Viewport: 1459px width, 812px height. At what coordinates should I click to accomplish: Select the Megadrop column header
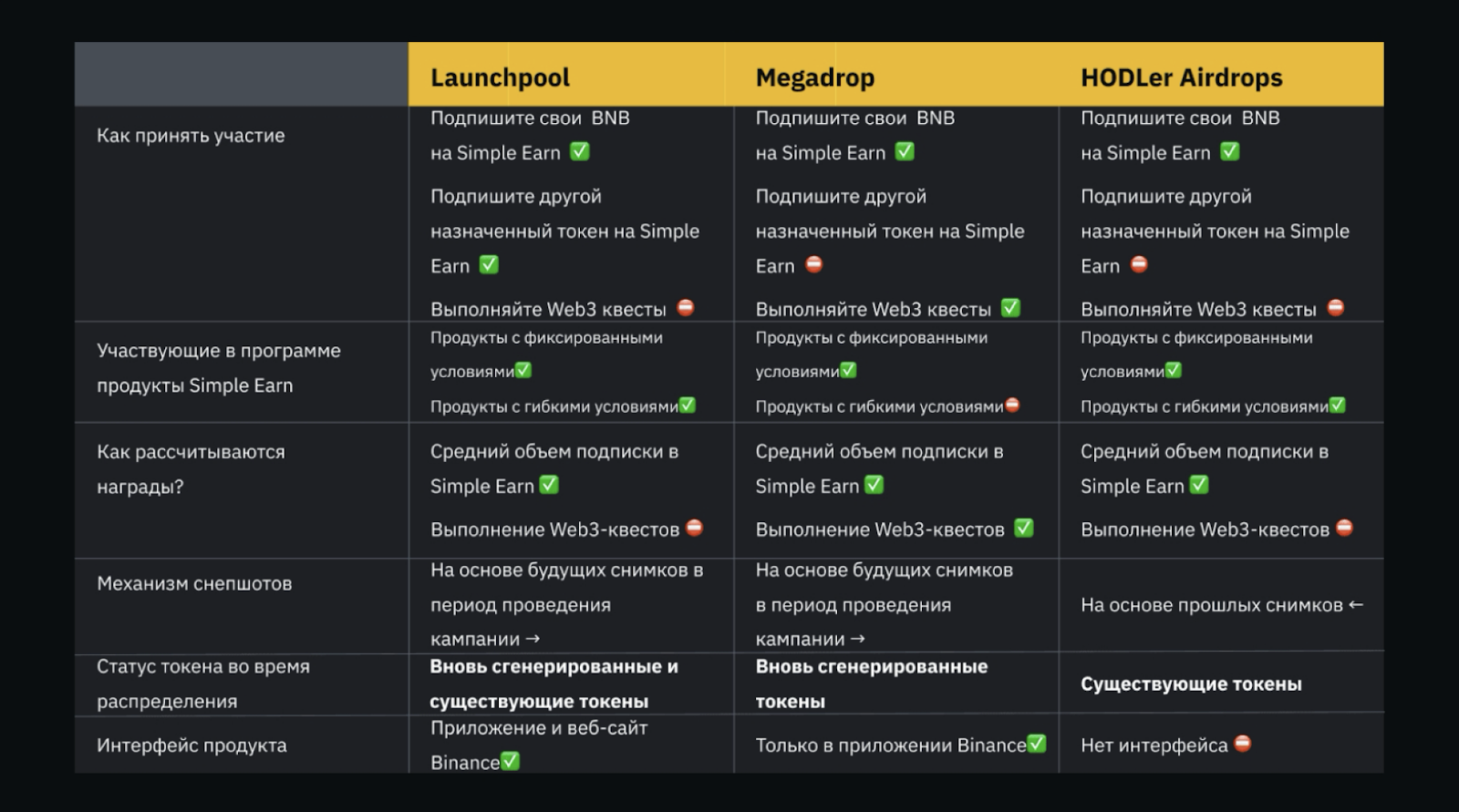click(814, 77)
